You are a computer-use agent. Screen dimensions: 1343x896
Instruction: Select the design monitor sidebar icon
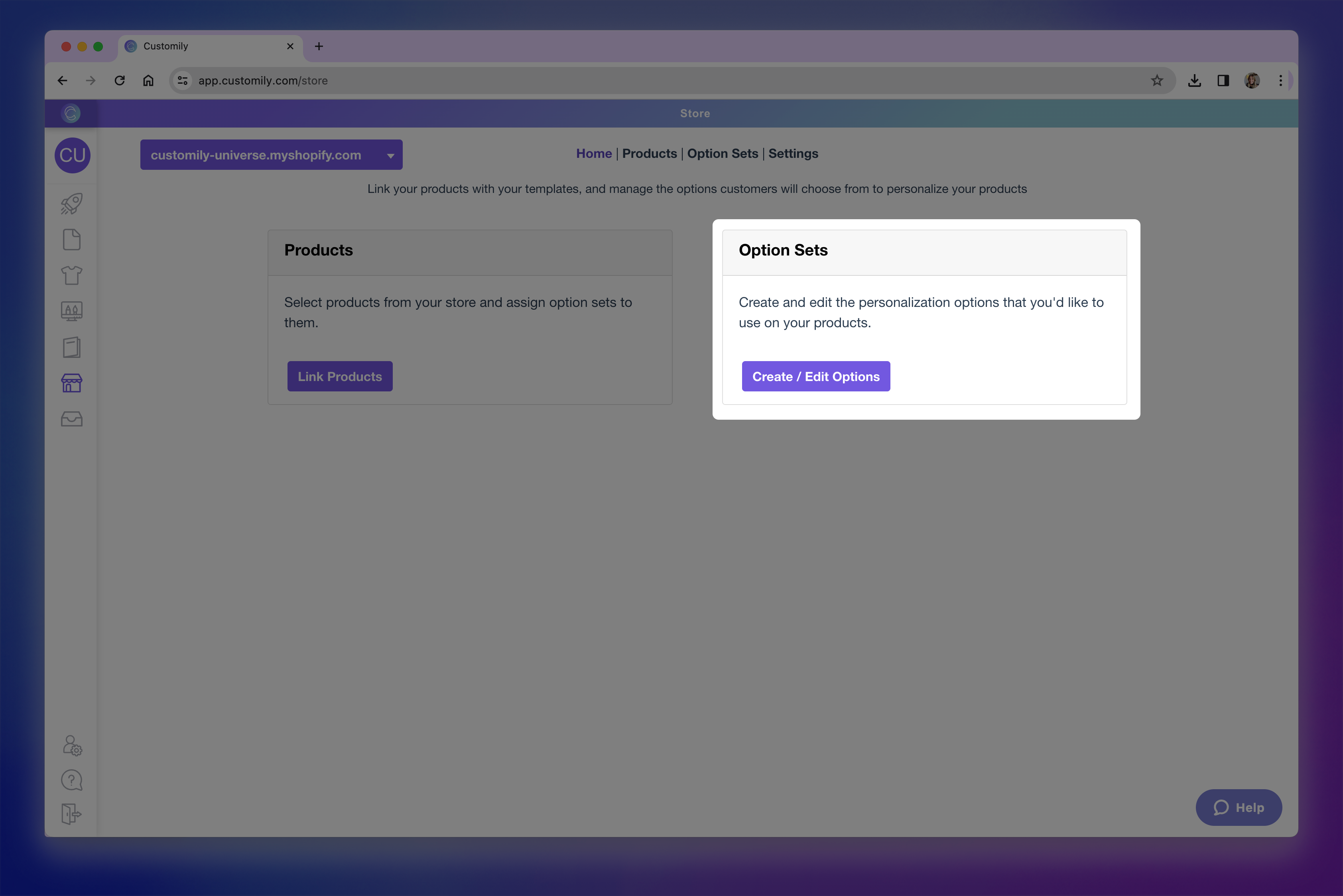[71, 311]
